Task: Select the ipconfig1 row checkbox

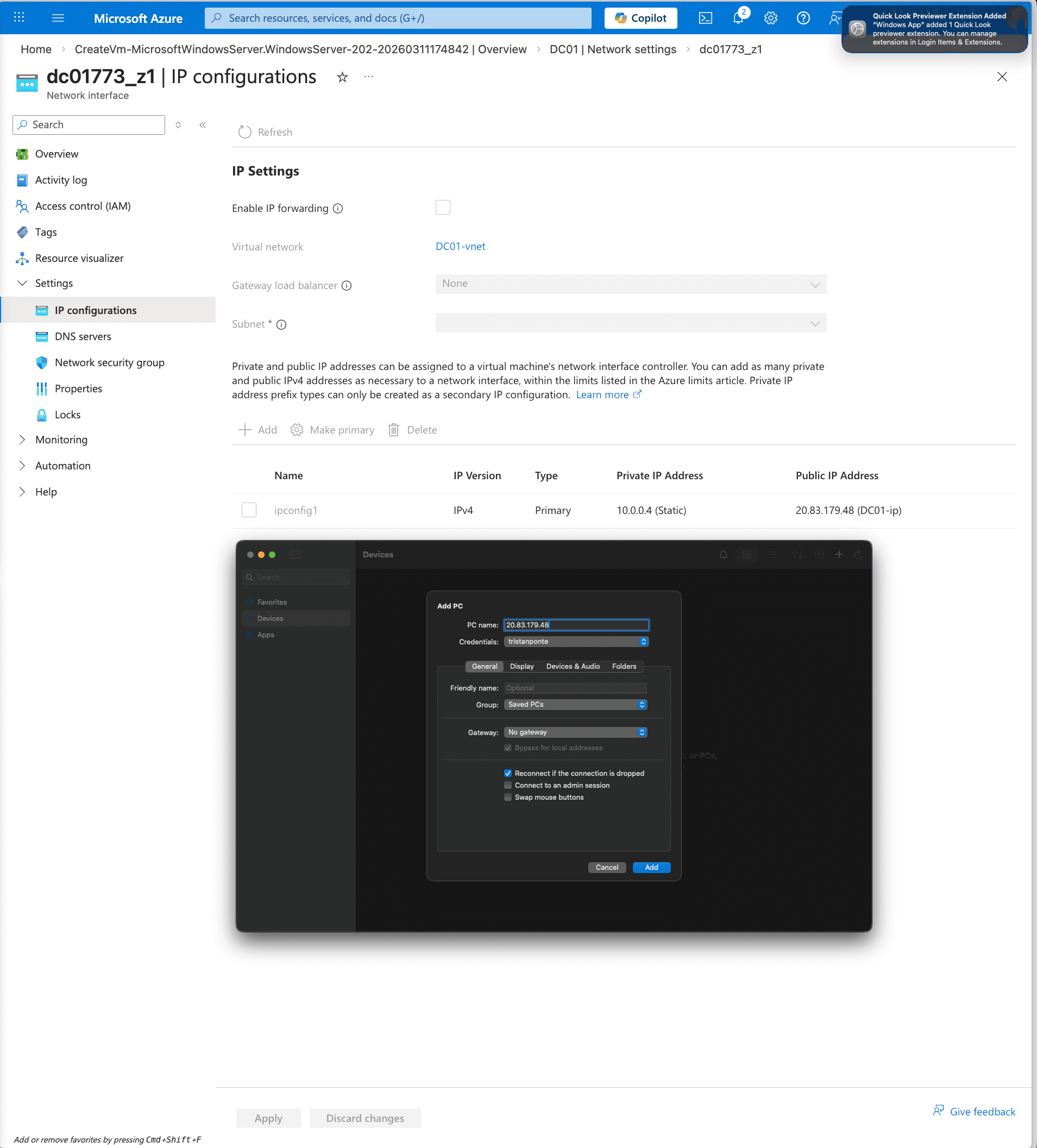Action: [x=249, y=510]
